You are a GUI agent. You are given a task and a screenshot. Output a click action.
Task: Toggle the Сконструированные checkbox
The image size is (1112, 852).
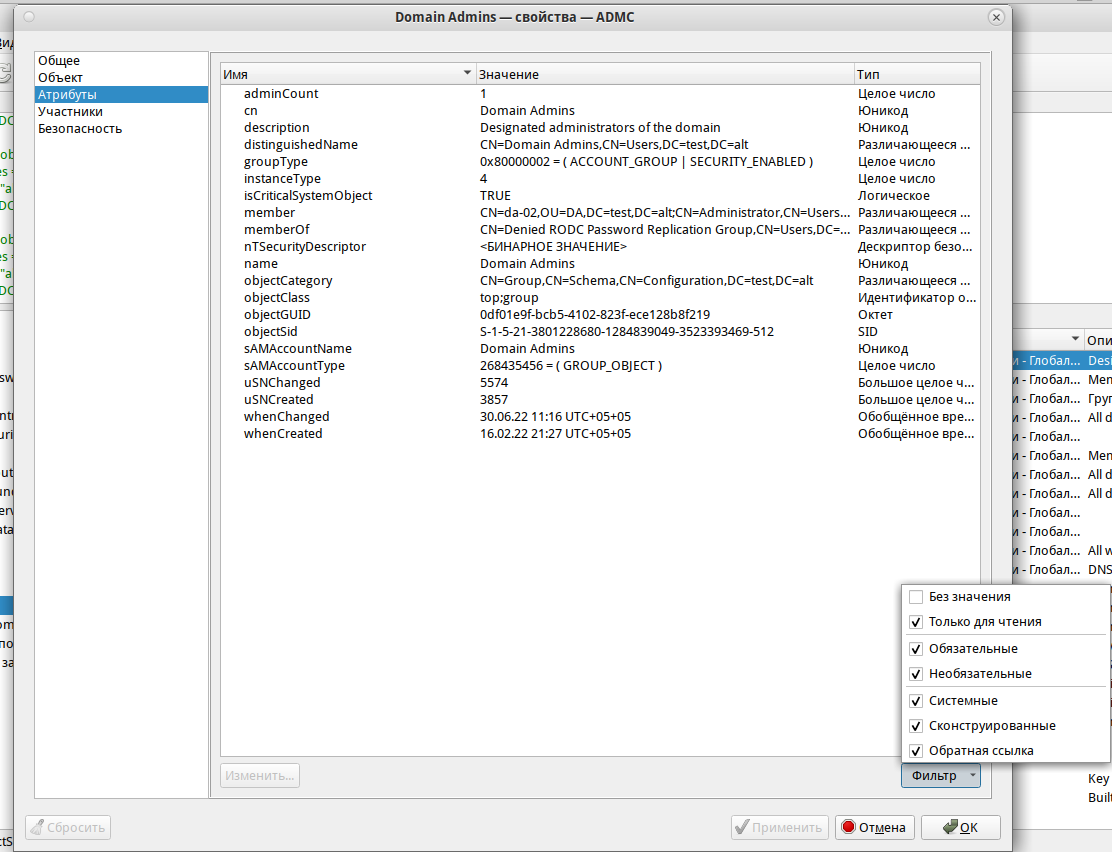tap(916, 726)
